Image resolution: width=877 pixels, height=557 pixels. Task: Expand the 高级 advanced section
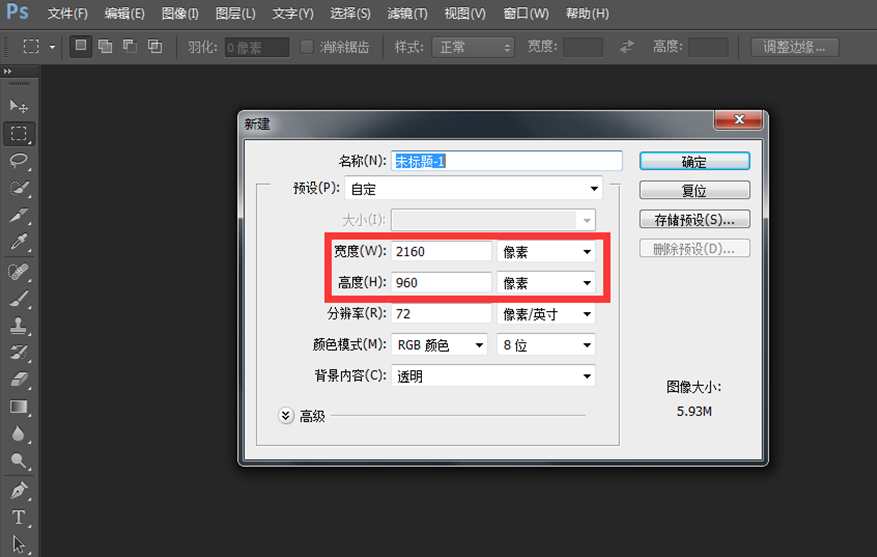pyautogui.click(x=286, y=416)
